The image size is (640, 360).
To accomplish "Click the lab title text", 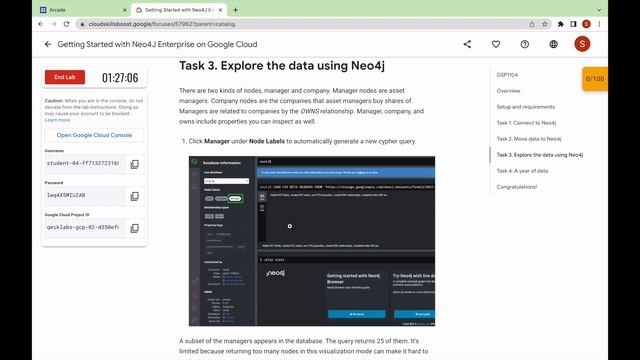I will click(157, 44).
